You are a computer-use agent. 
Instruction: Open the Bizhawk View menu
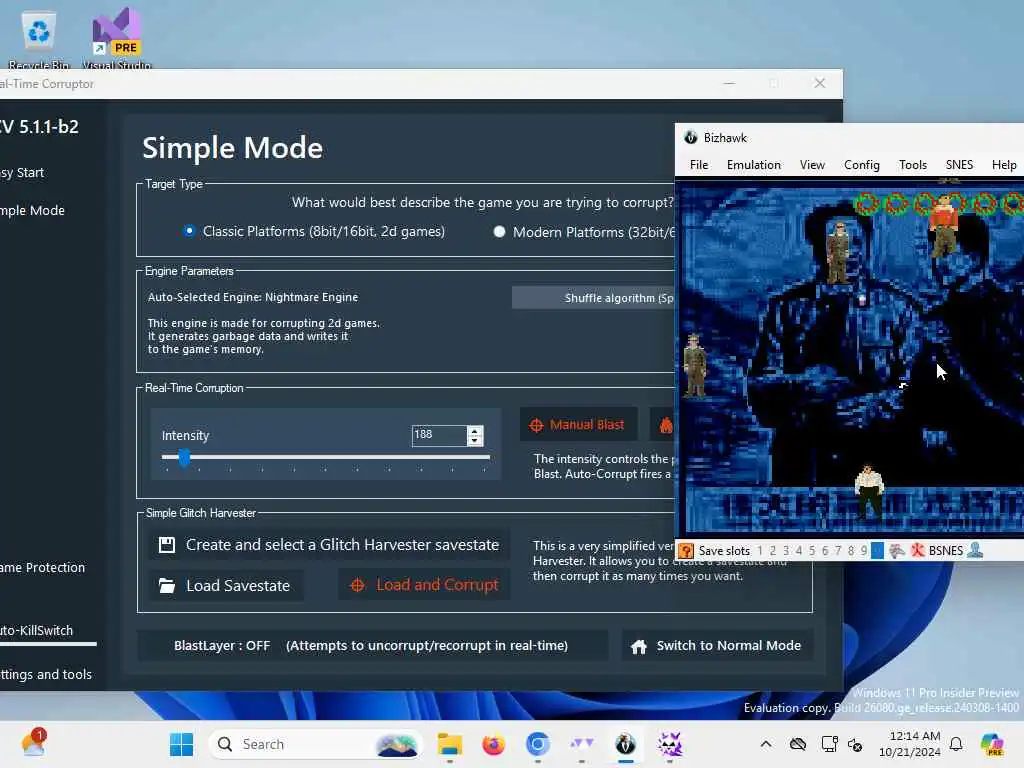point(812,165)
